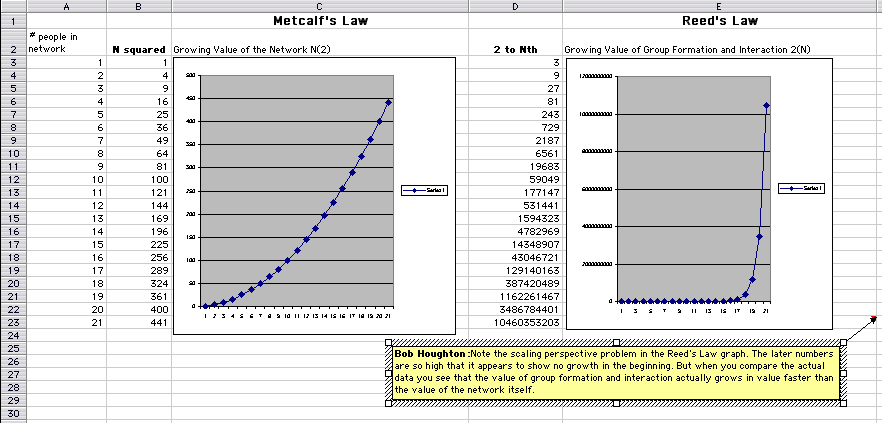Click the "Metcalf's Law" title cell
This screenshot has height=423, width=882.
pos(319,21)
